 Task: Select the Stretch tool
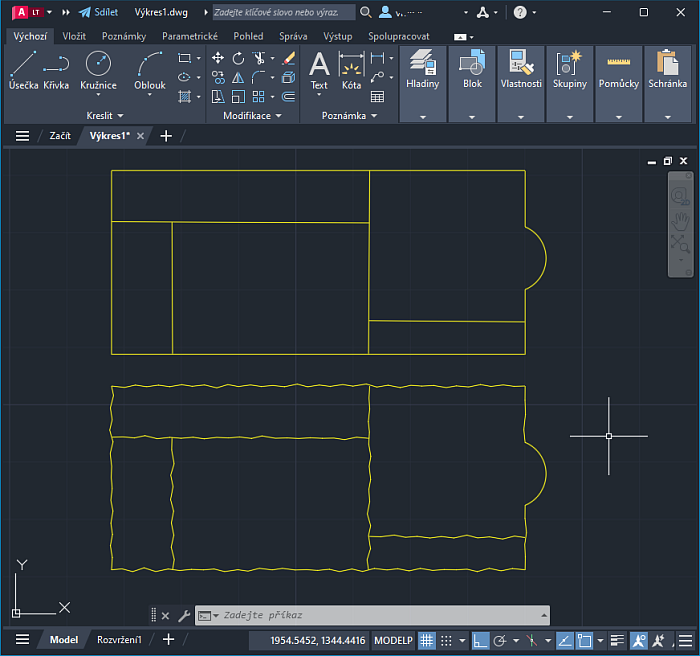point(218,96)
